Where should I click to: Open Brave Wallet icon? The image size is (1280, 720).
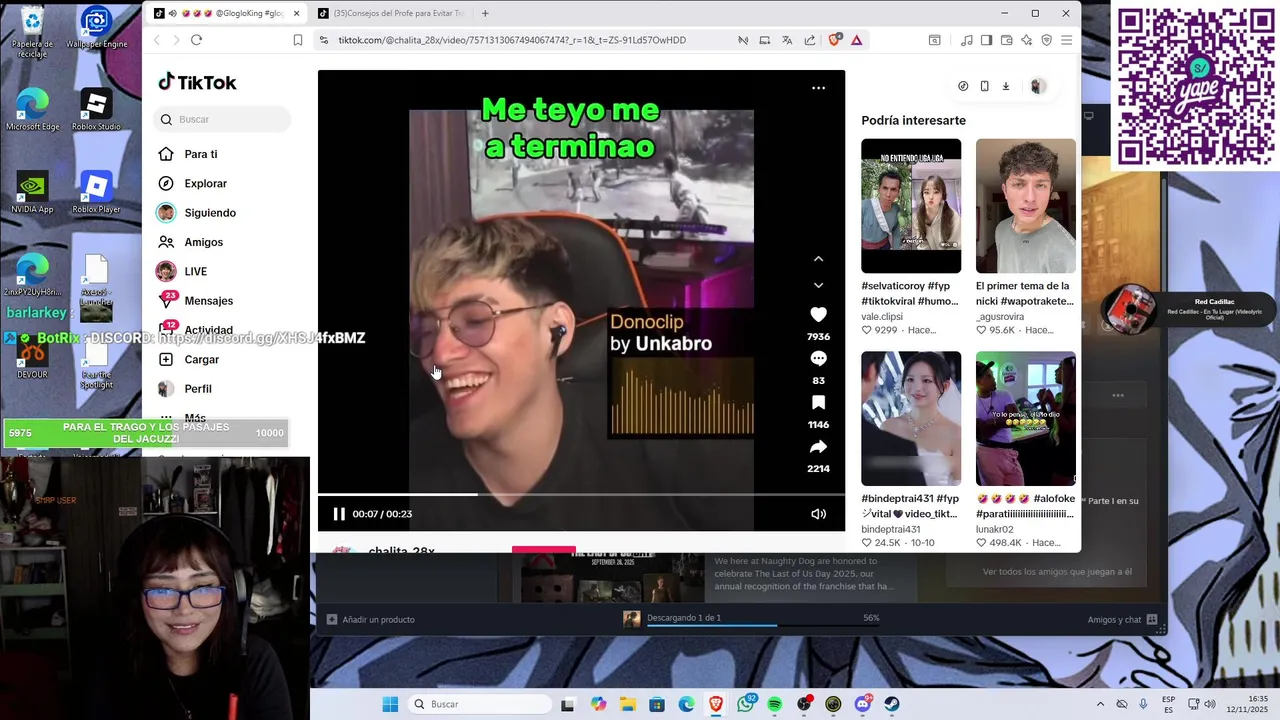[1006, 40]
